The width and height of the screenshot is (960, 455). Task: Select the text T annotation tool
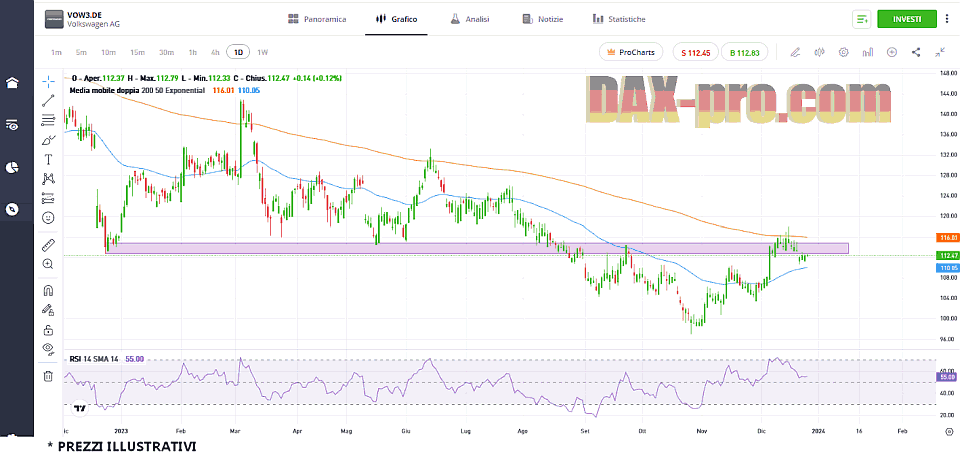(48, 159)
